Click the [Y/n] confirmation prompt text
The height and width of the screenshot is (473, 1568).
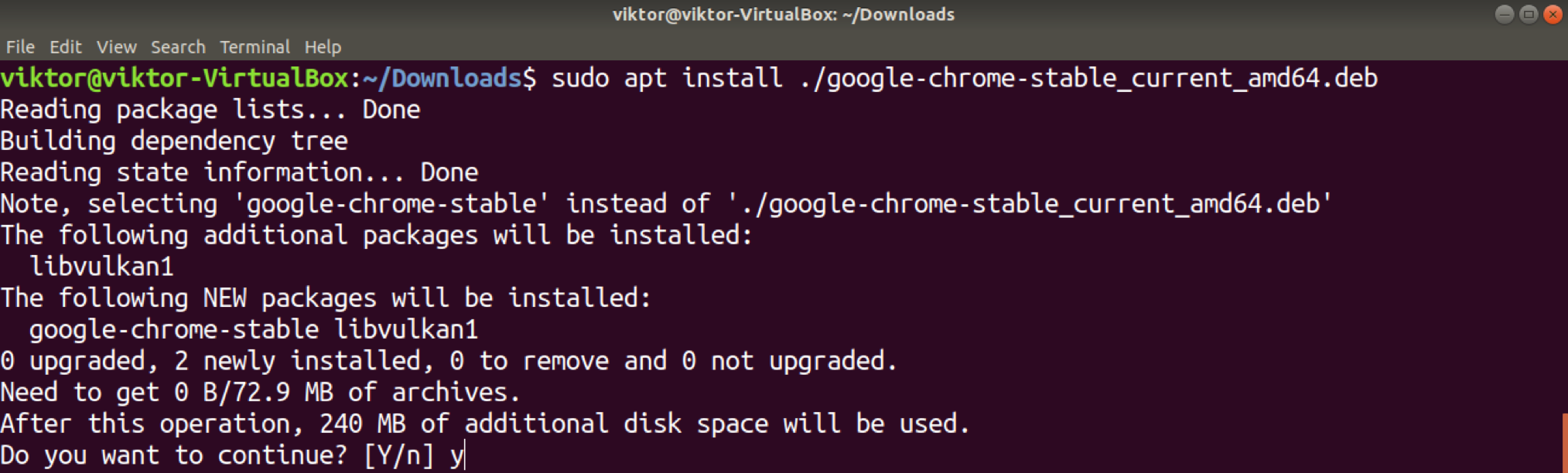[398, 455]
